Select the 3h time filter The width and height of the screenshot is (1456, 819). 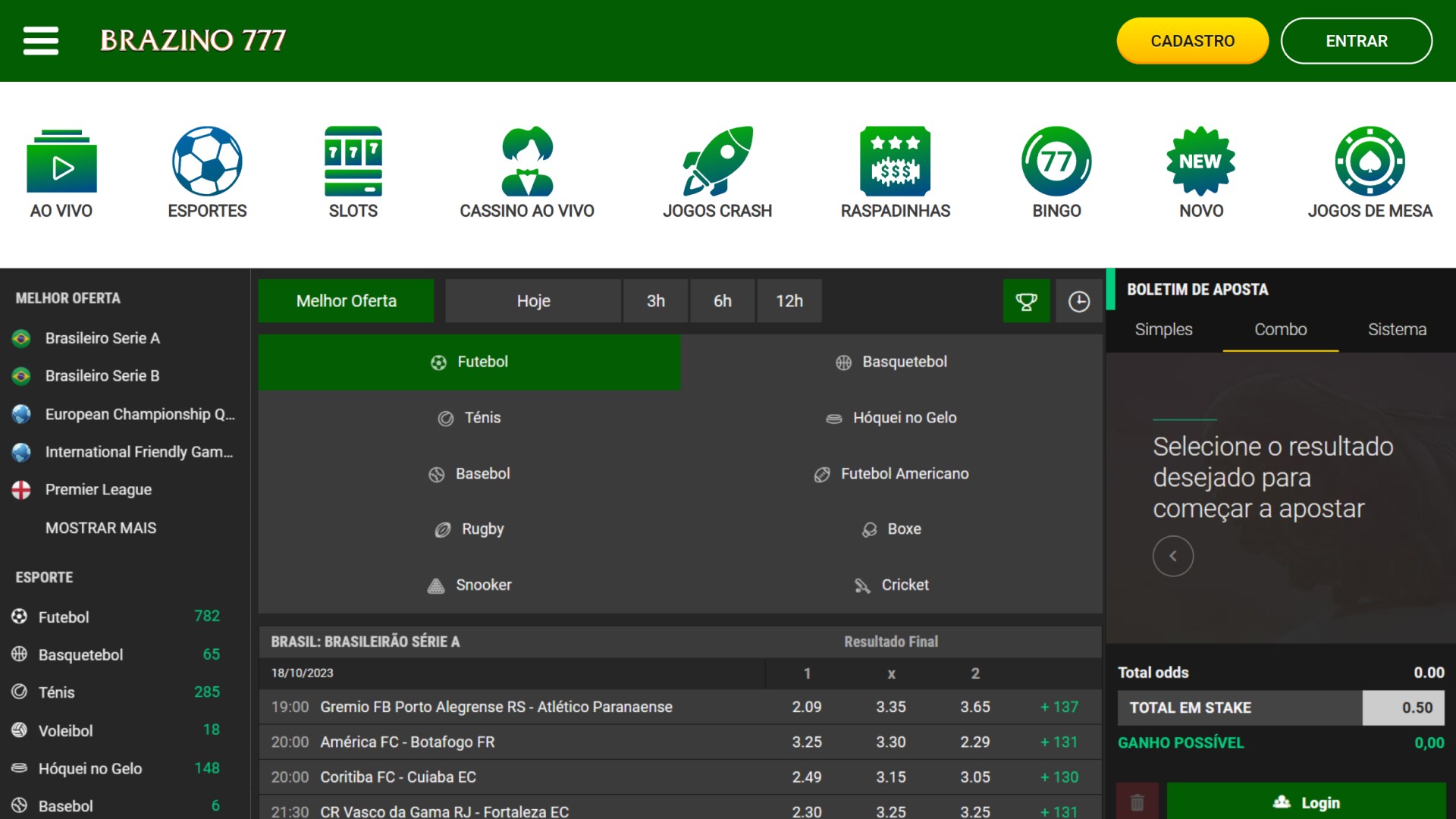click(656, 301)
